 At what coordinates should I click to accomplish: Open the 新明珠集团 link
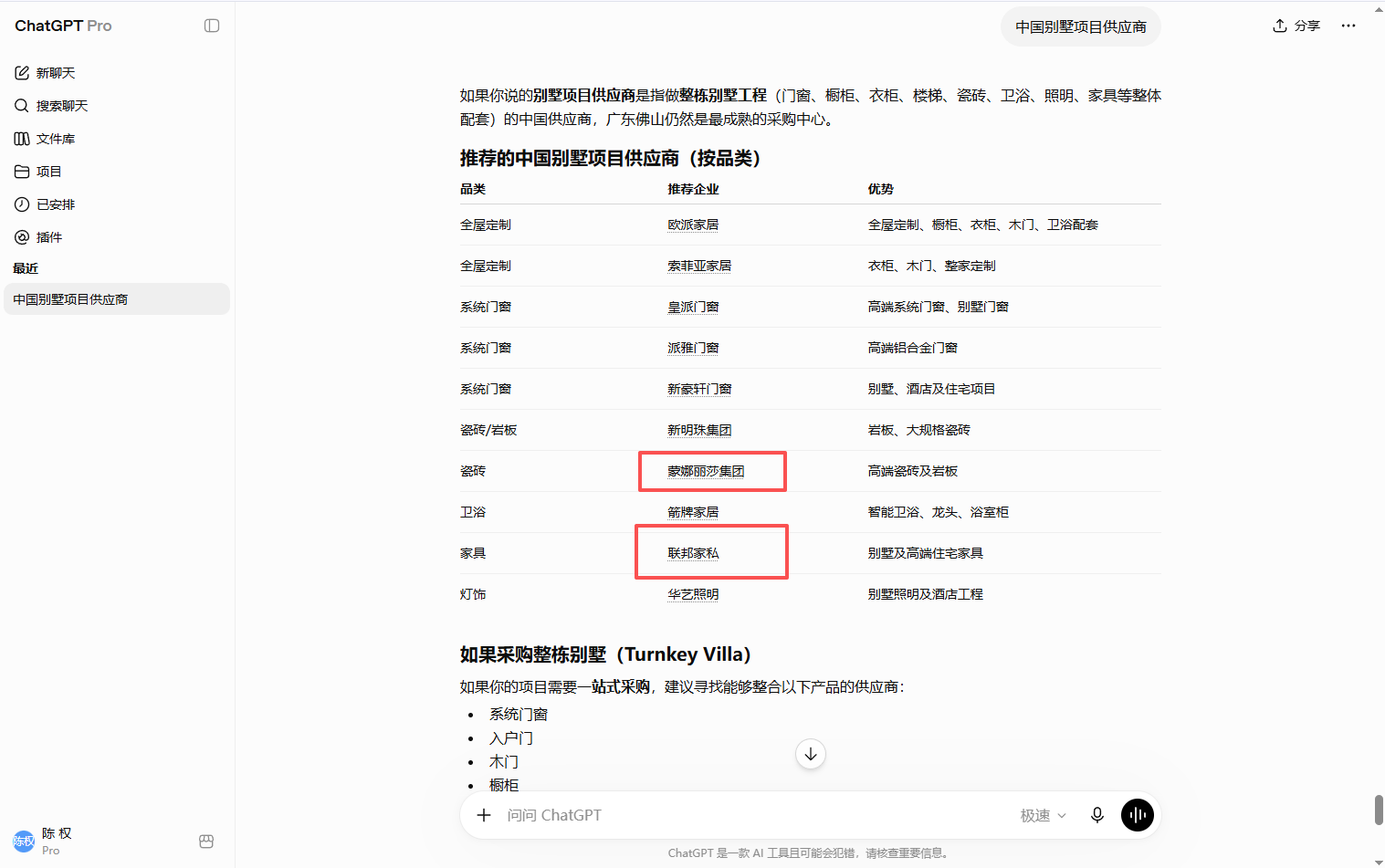[x=699, y=430]
